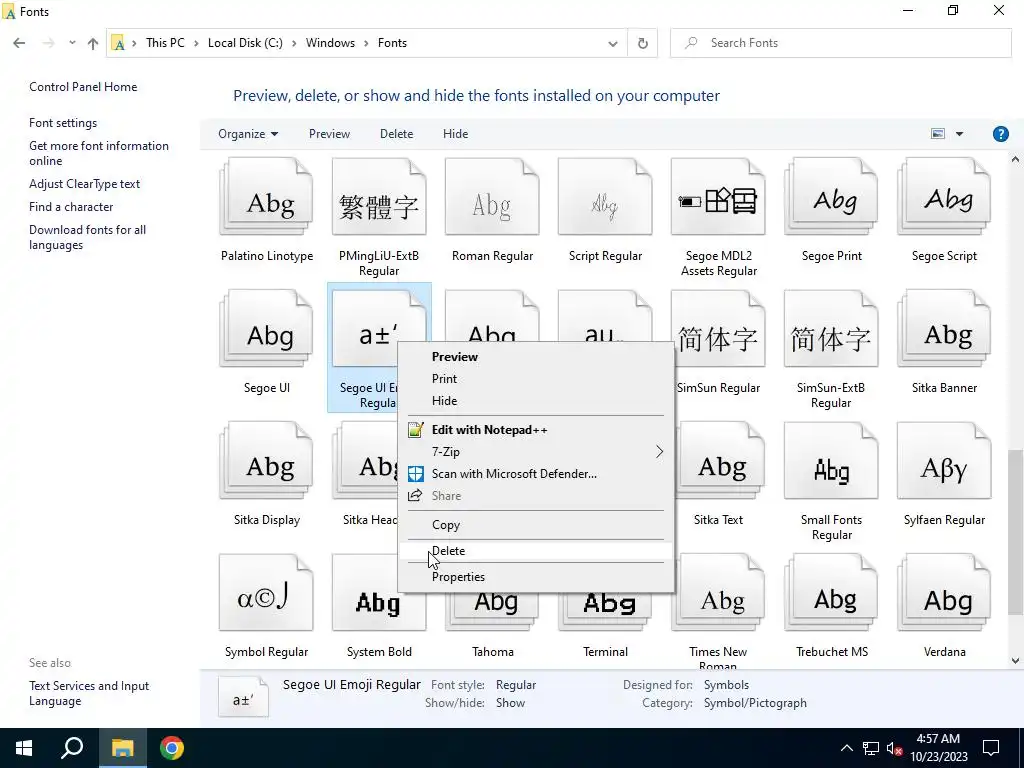This screenshot has width=1024, height=768.
Task: Click the toolbar Hide button
Action: pyautogui.click(x=455, y=134)
